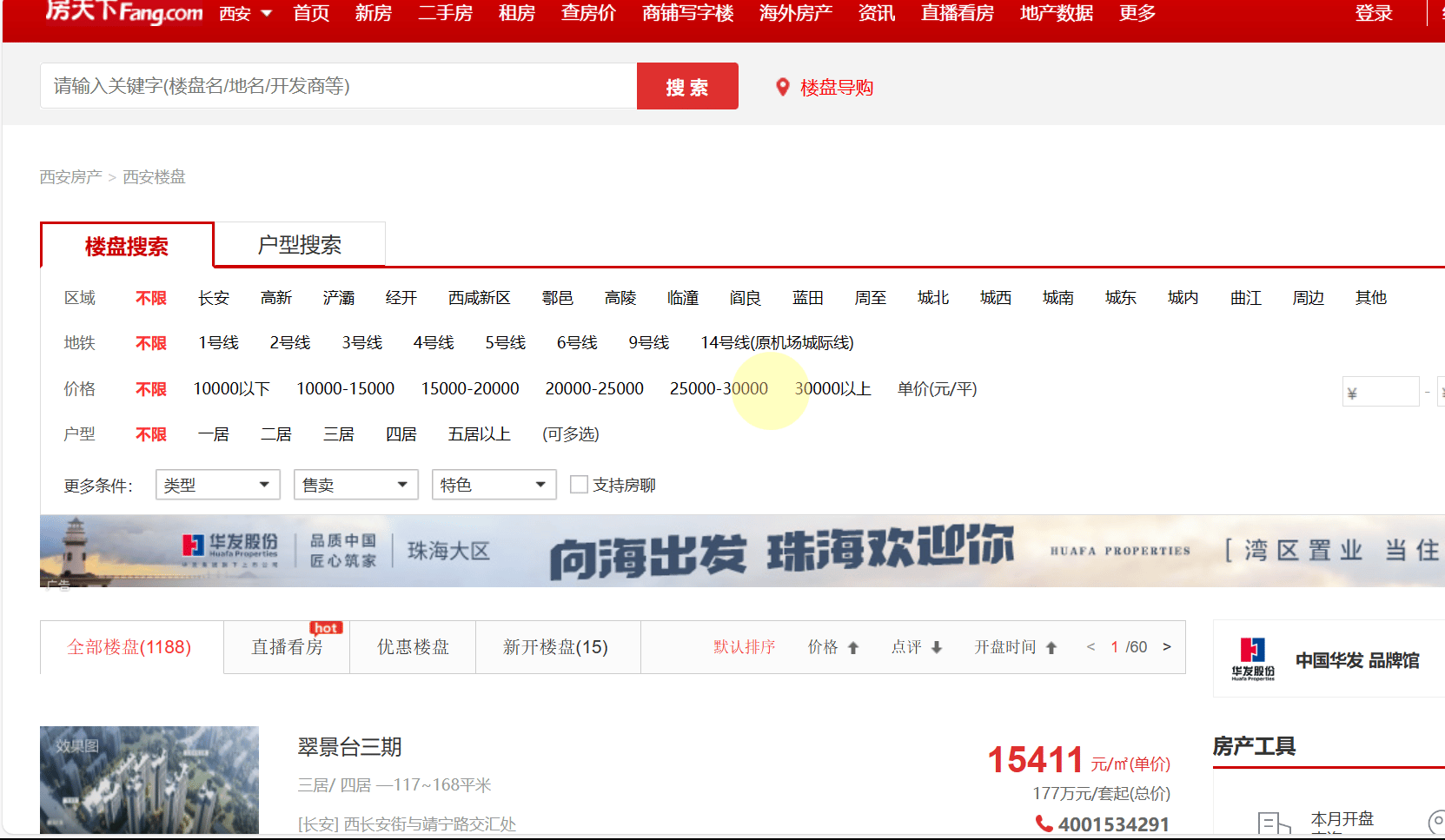This screenshot has width=1445, height=840.
Task: Click the 西安楼盘 breadcrumb
Action: 155,177
